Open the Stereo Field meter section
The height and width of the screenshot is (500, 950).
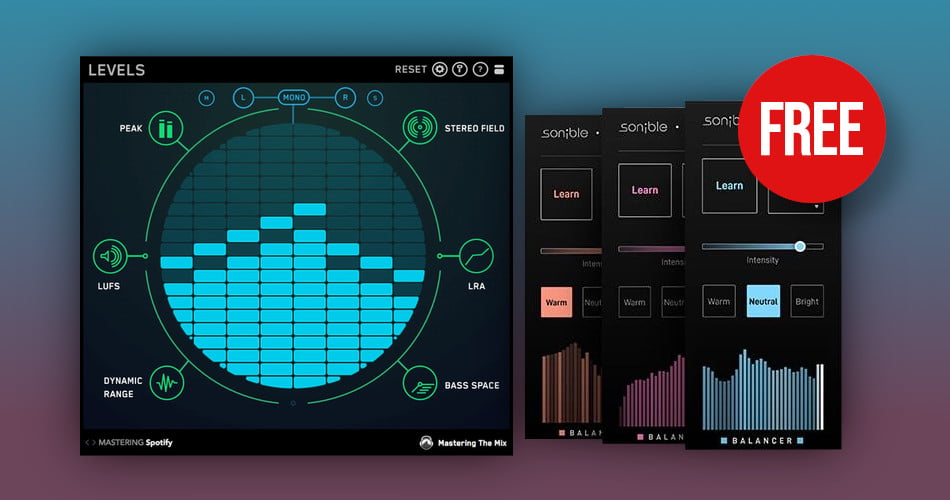420,128
